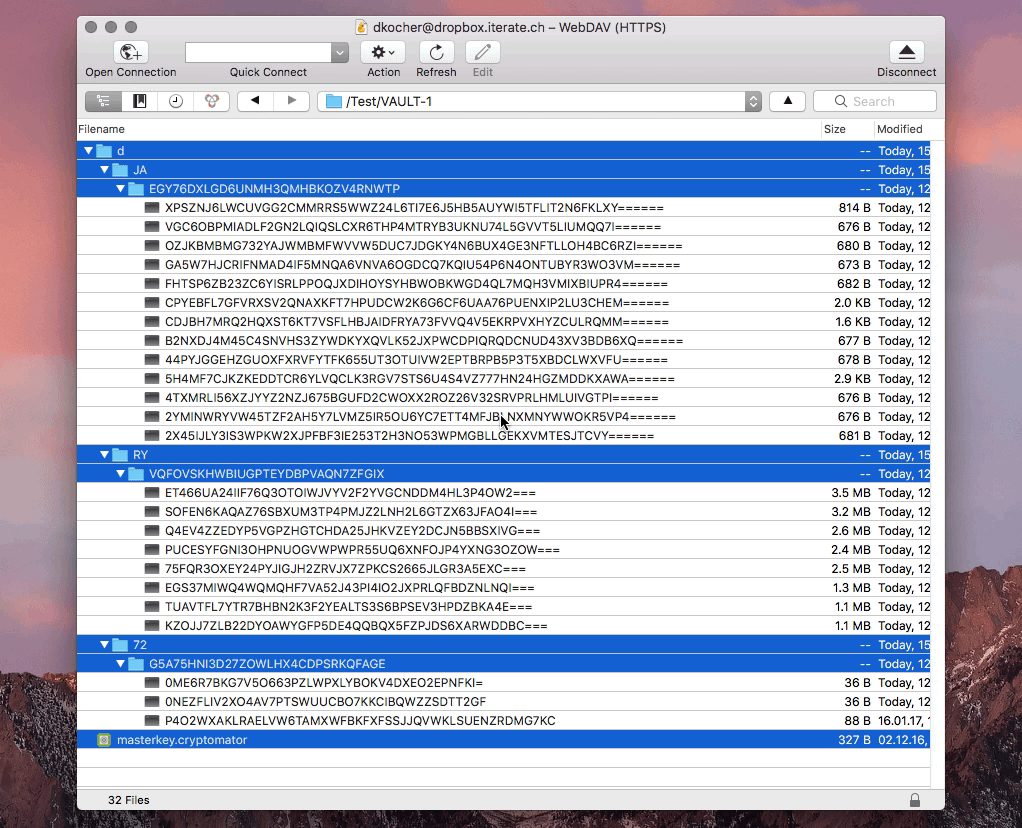Select the masterkey.cryptomator file
Screen dimensions: 1022x828
181,740
